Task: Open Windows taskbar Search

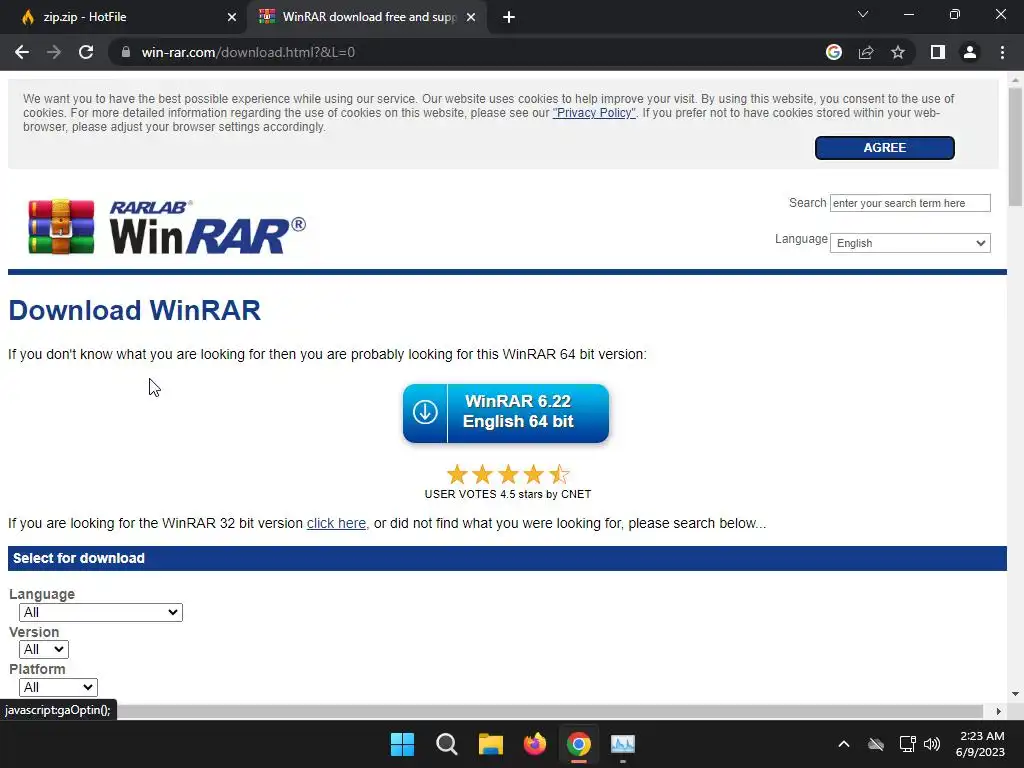Action: [447, 744]
